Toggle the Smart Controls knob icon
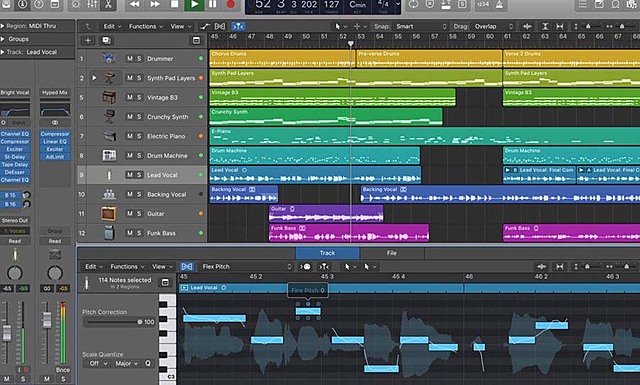The height and width of the screenshot is (385, 640). [76, 4]
